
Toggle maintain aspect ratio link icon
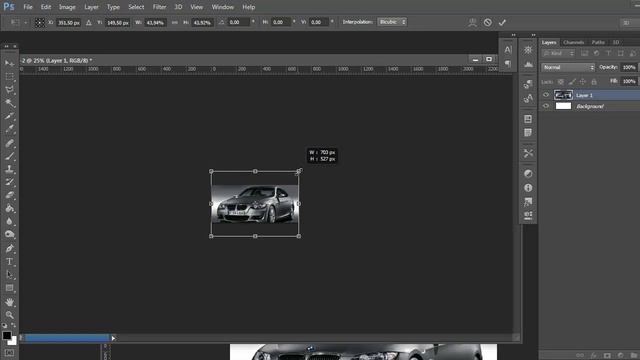tap(175, 22)
